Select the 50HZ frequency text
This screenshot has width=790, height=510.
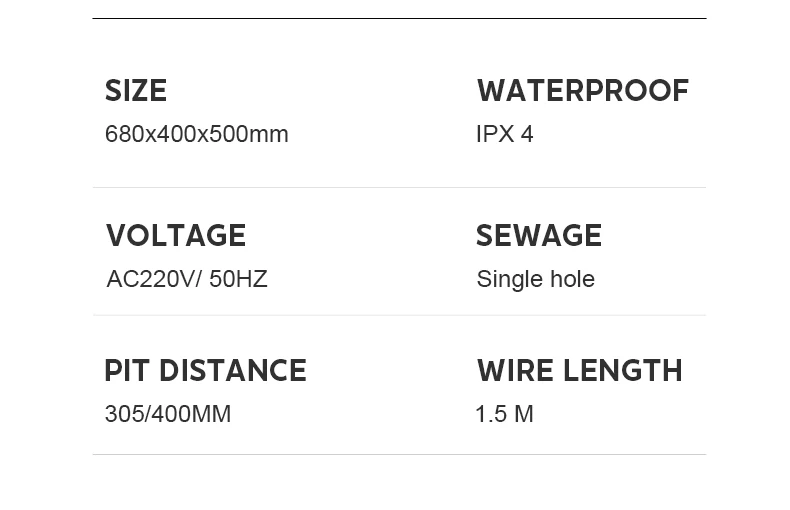(x=238, y=279)
